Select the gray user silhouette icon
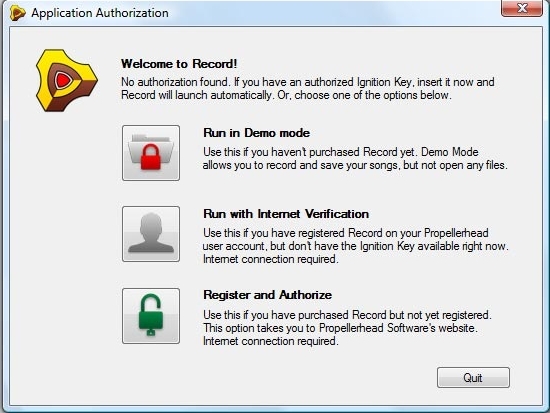The height and width of the screenshot is (413, 550). point(151,234)
